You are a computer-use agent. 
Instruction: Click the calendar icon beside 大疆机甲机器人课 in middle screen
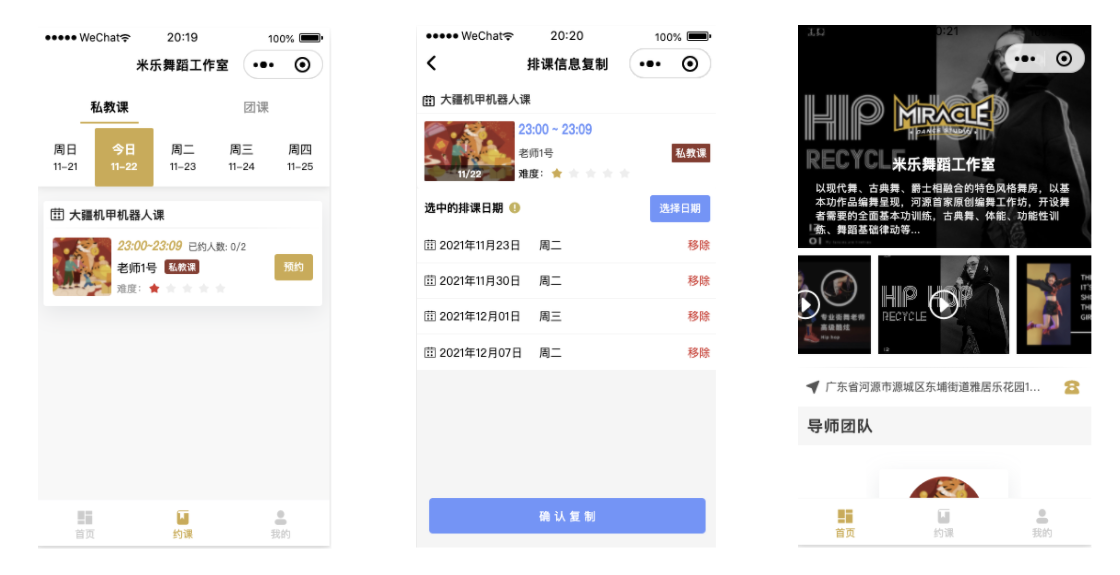429,101
